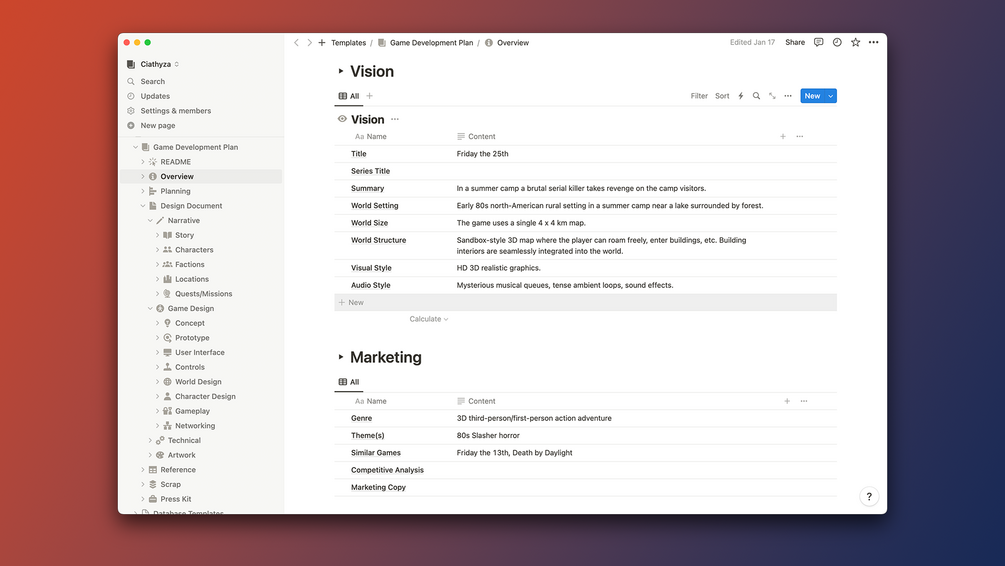
Task: Open the Marketing table column options dots
Action: (x=804, y=401)
